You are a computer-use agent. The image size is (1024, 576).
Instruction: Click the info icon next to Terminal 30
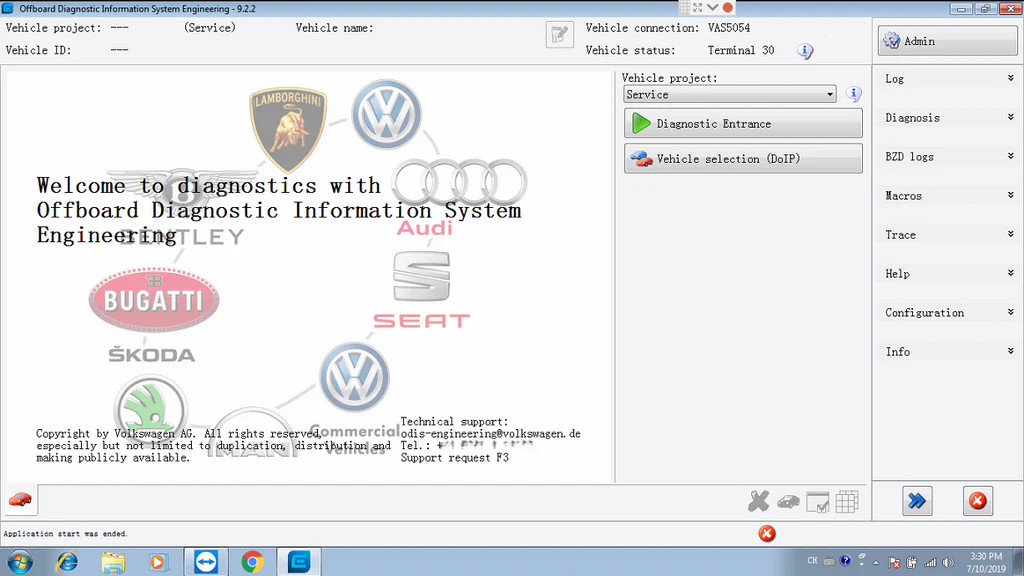[x=805, y=51]
